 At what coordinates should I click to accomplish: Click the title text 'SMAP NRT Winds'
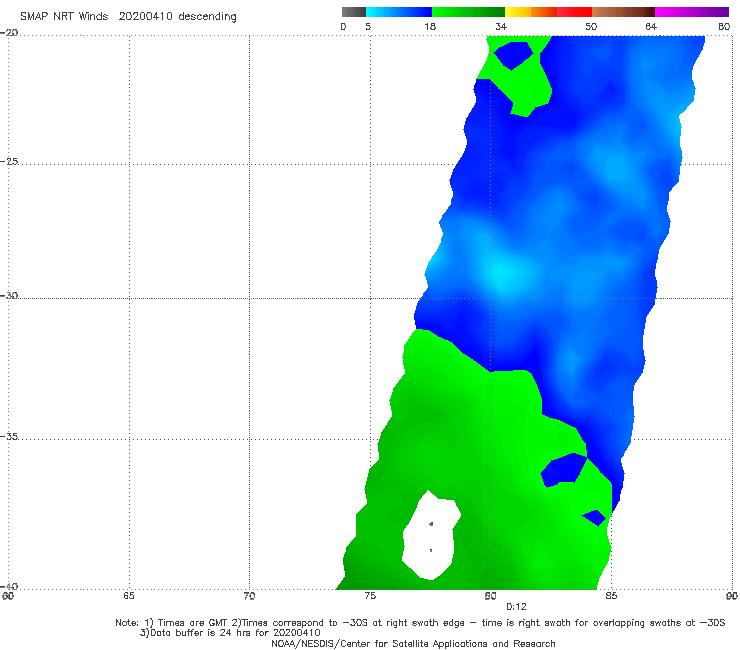pyautogui.click(x=64, y=16)
